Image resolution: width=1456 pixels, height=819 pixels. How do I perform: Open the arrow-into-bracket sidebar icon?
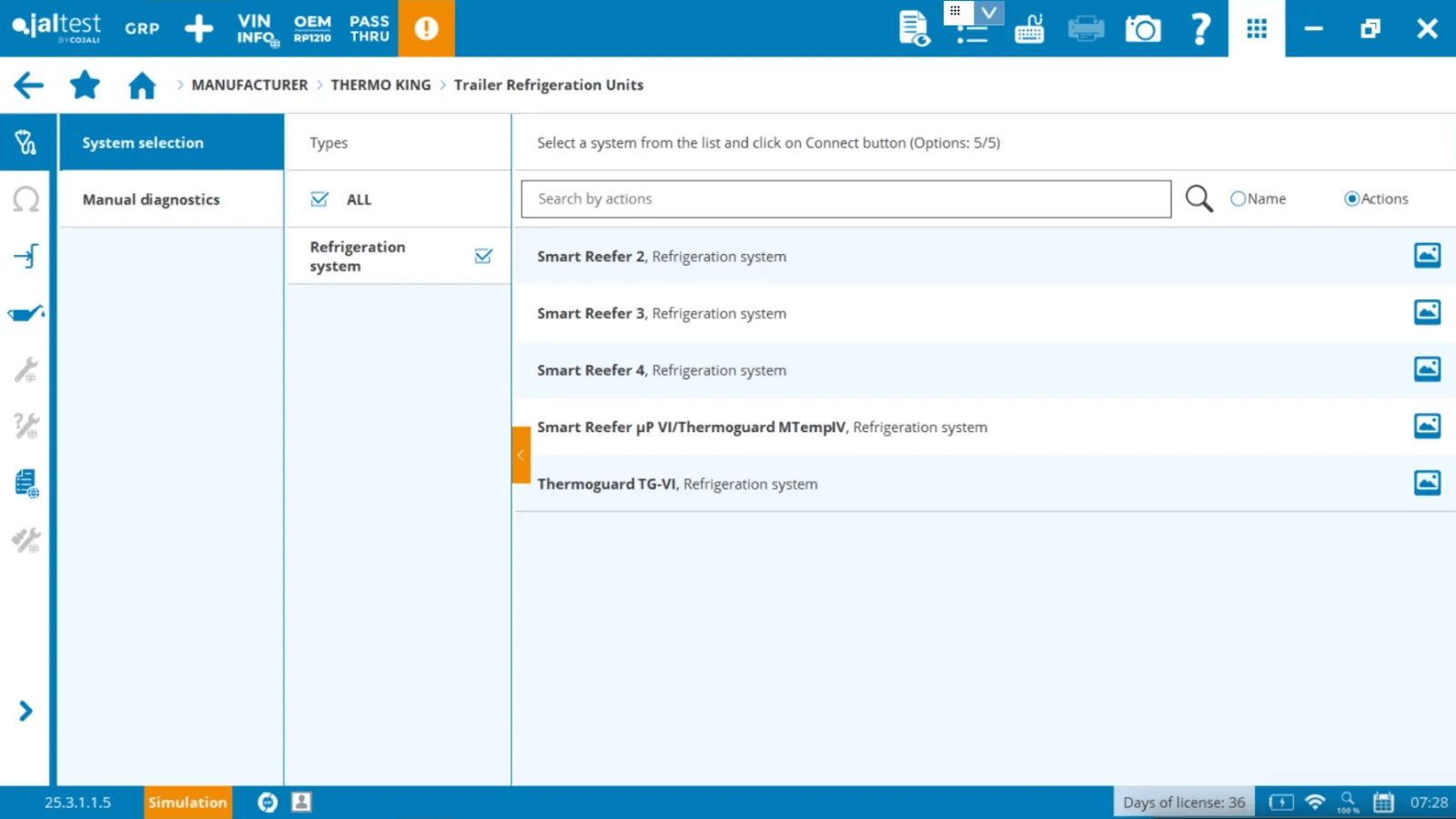(x=25, y=256)
